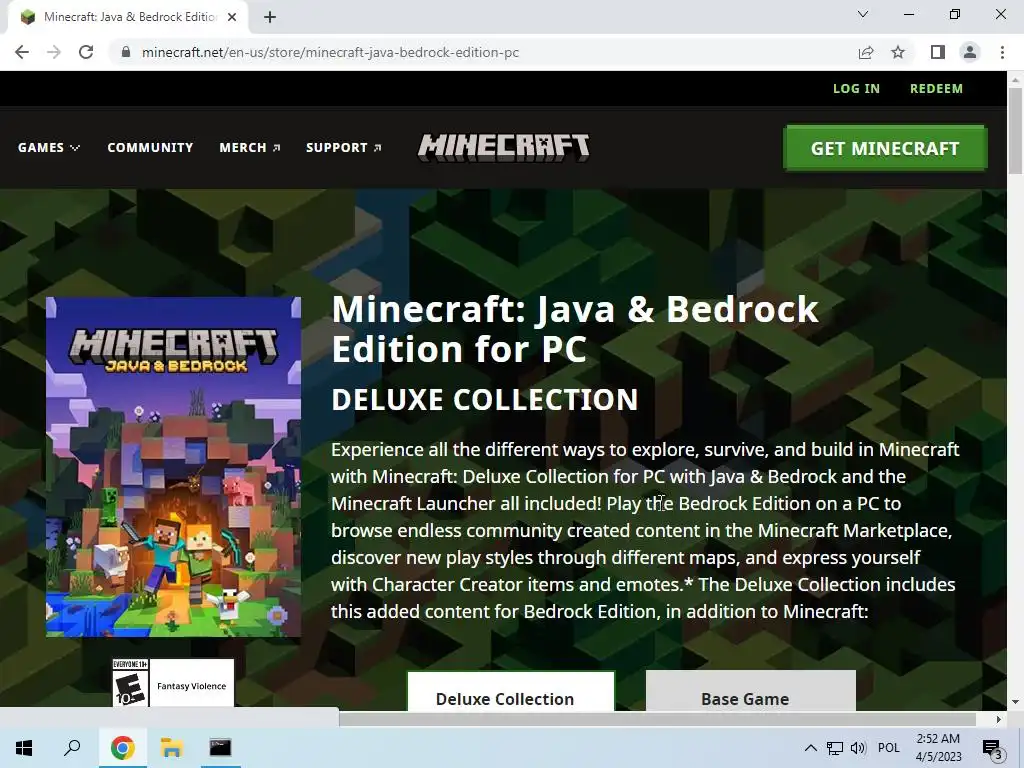This screenshot has width=1024, height=768.
Task: Show hidden system tray icons
Action: pyautogui.click(x=810, y=748)
